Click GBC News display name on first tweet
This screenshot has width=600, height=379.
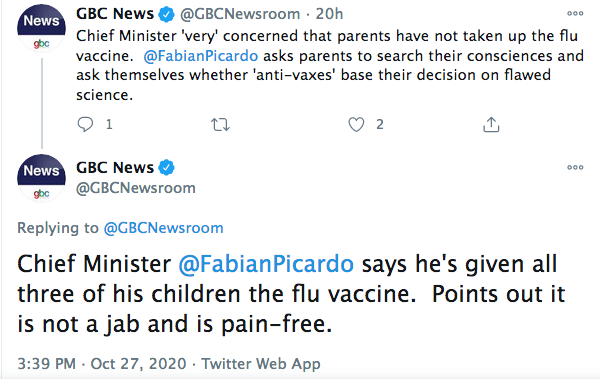pyautogui.click(x=115, y=14)
